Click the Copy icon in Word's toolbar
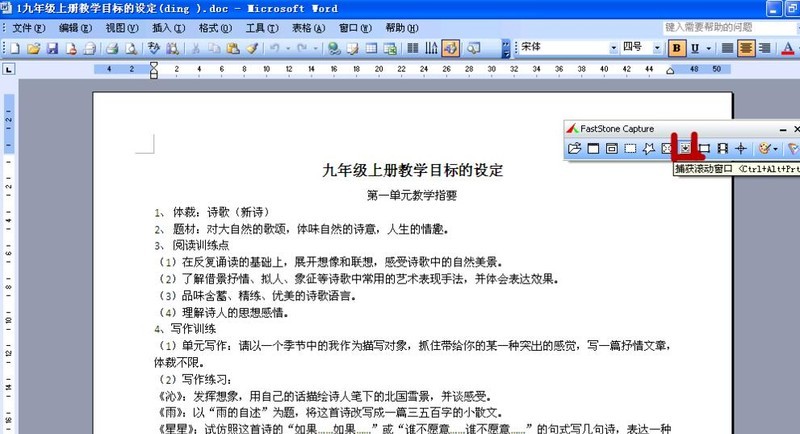 coord(214,48)
